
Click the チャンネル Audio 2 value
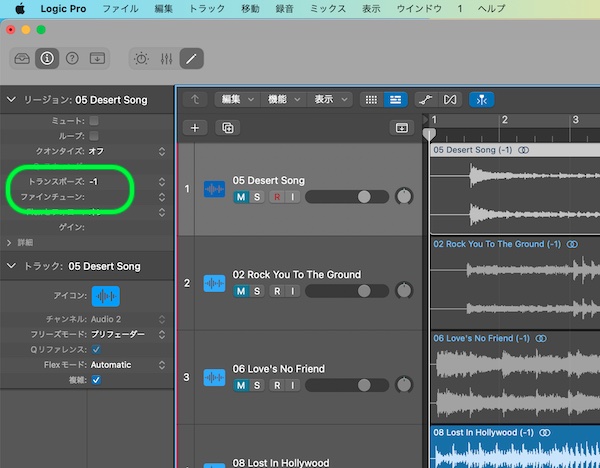coord(106,319)
